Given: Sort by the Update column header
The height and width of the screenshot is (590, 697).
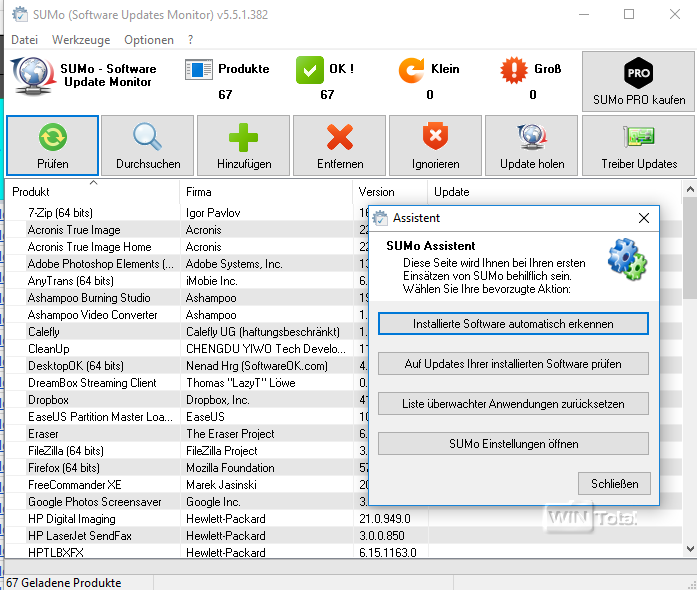Looking at the screenshot, I should pos(554,192).
